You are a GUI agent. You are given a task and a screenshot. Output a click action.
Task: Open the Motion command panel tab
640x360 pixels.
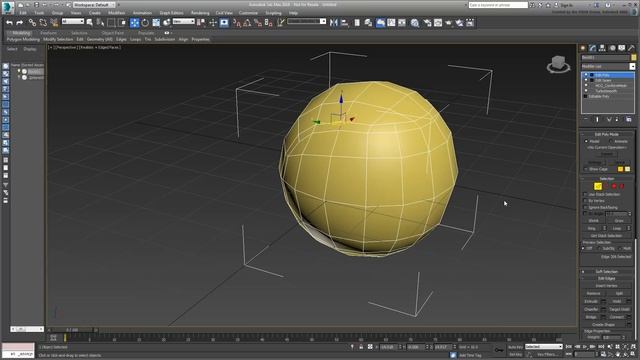pos(612,48)
